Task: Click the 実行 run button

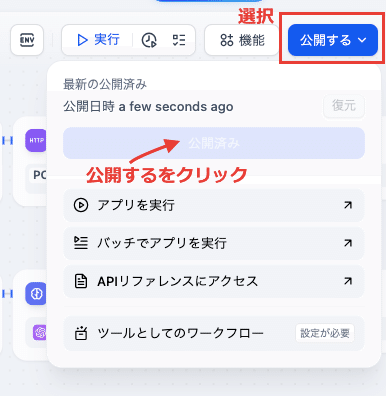Action: click(x=98, y=40)
